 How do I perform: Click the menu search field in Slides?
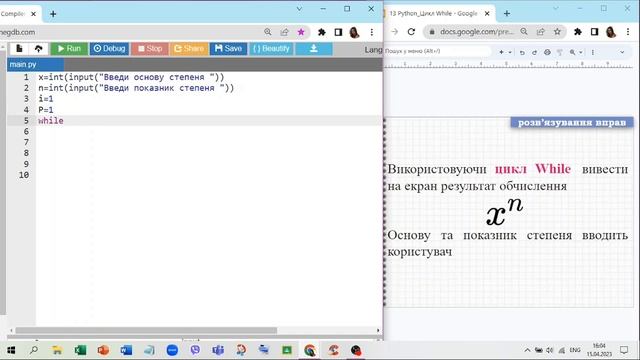437,51
